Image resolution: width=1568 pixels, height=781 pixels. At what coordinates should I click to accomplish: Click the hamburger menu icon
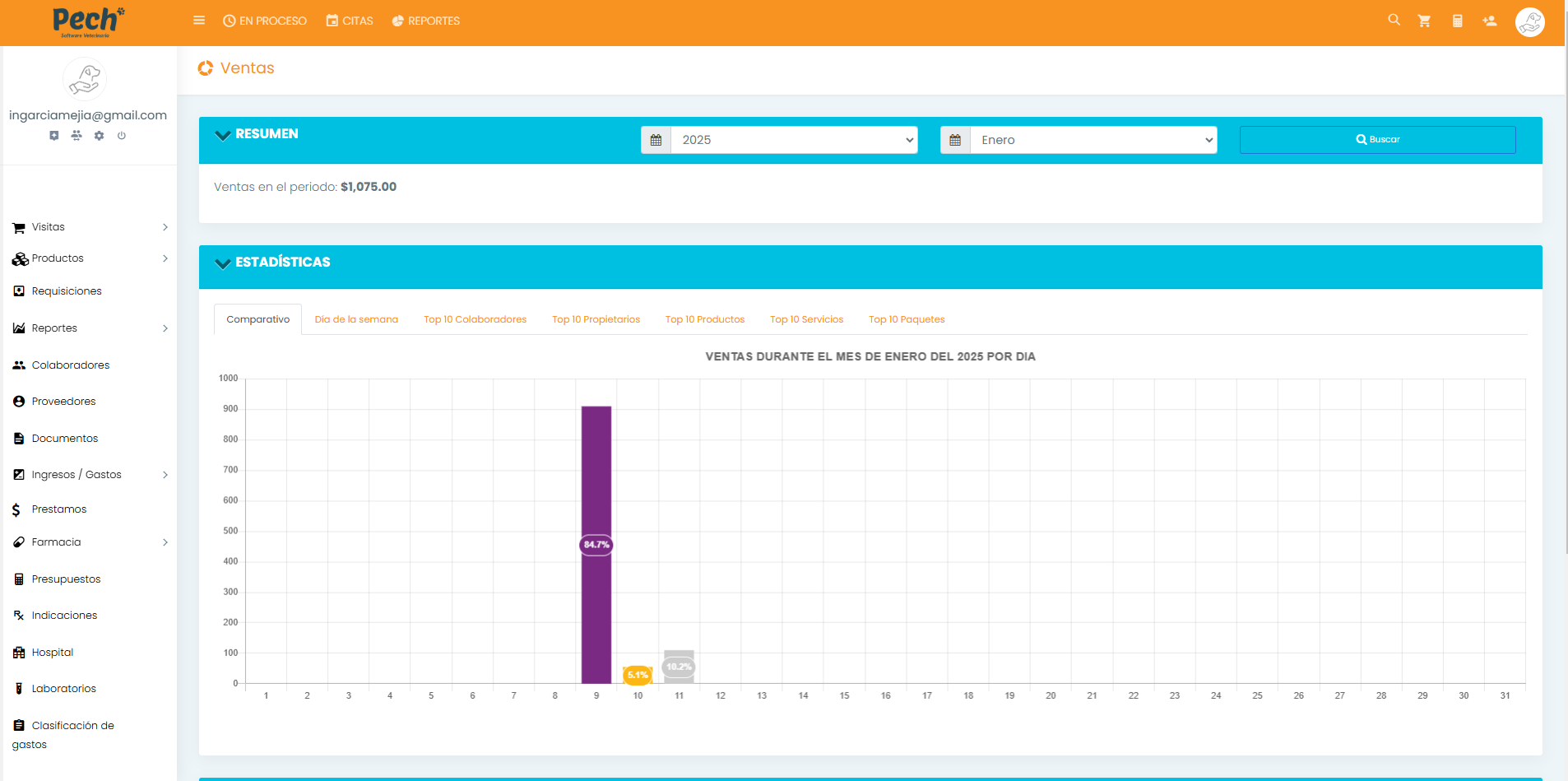199,21
